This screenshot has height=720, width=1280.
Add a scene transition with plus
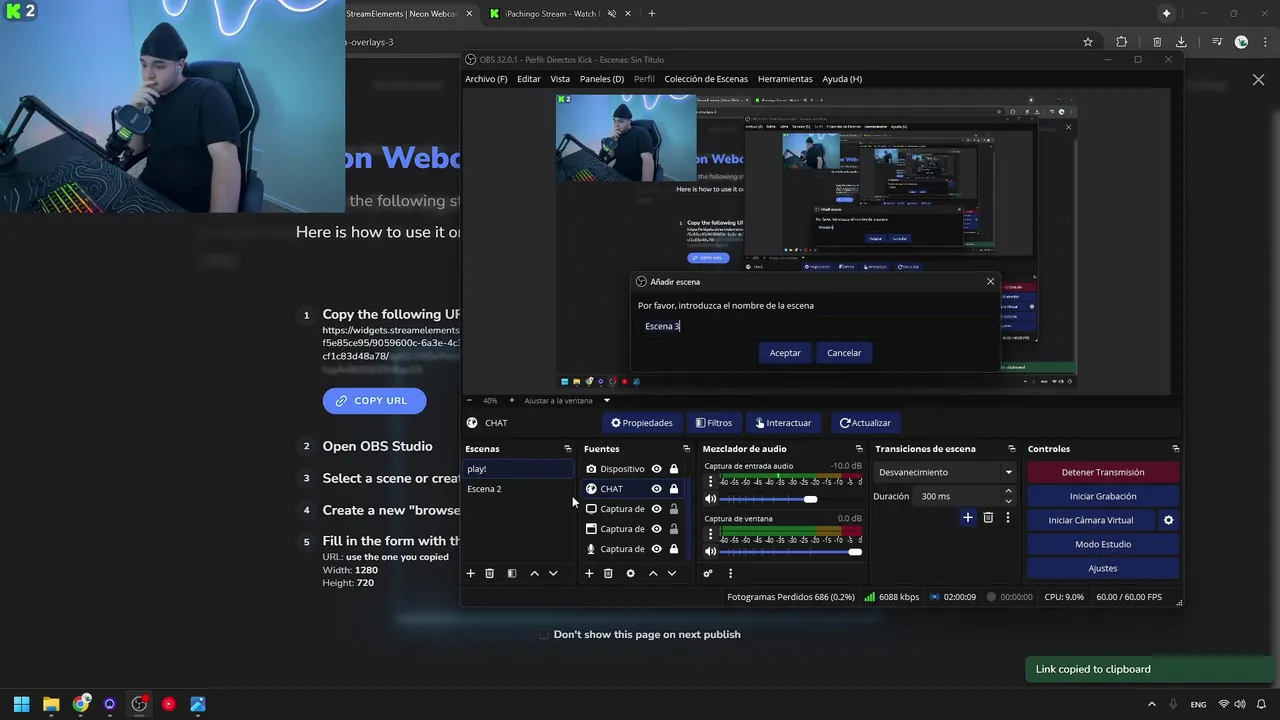point(967,517)
